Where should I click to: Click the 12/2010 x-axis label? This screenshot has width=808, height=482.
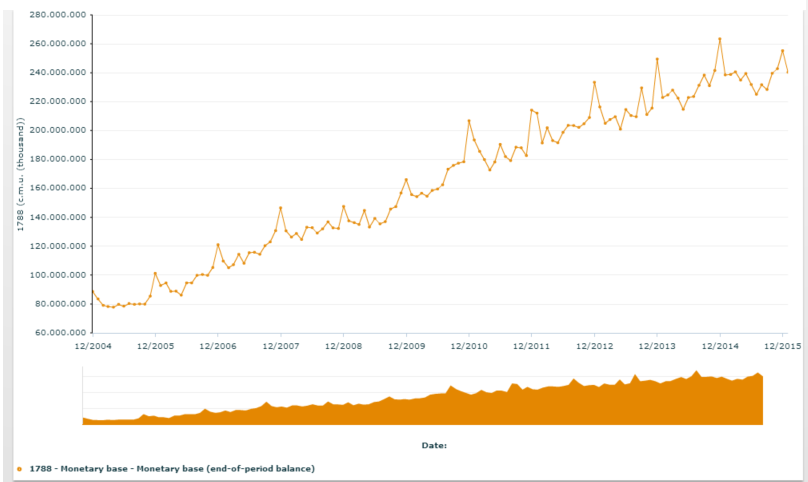(x=469, y=346)
